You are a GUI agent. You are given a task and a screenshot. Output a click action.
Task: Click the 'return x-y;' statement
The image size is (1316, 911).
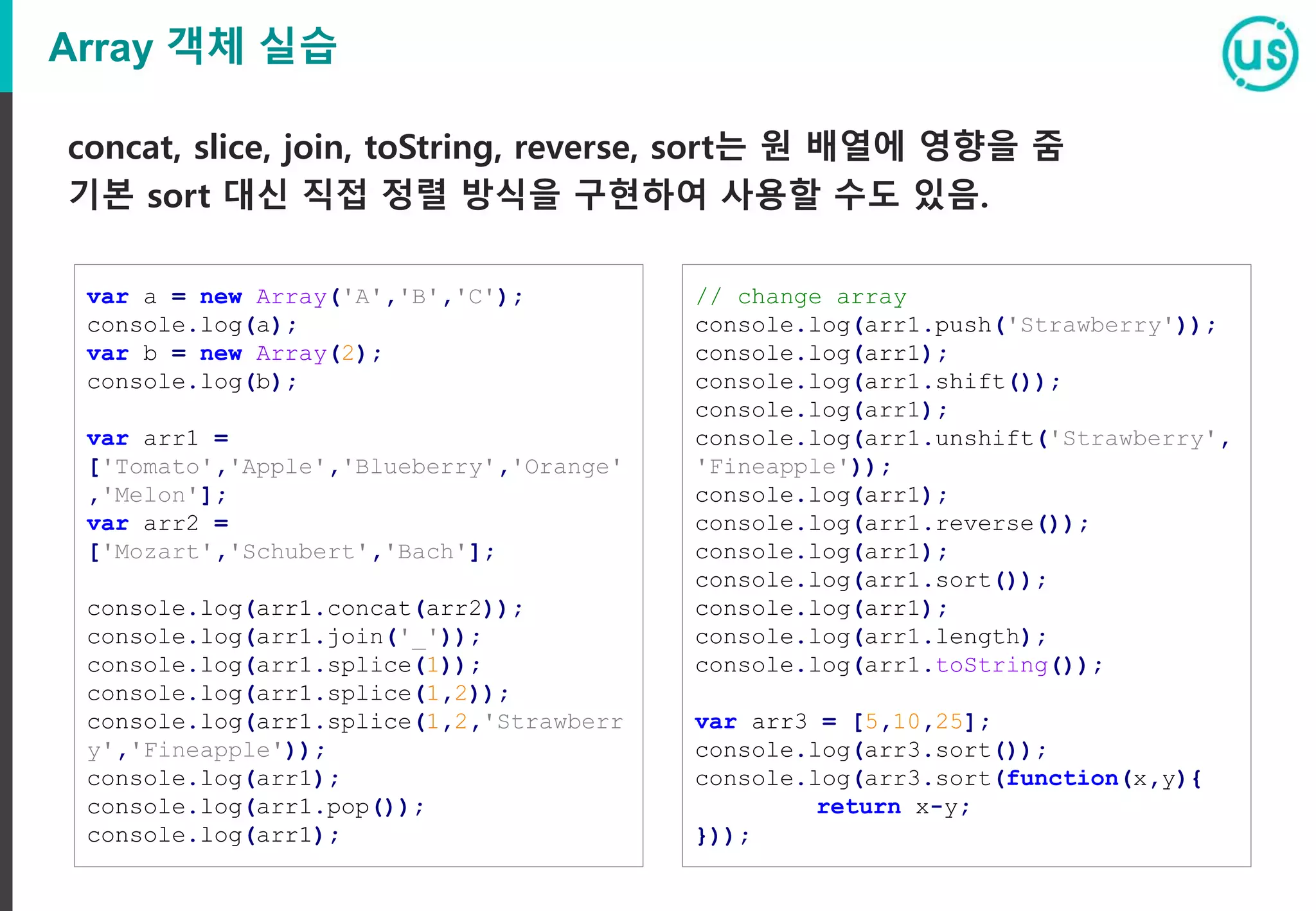(893, 807)
